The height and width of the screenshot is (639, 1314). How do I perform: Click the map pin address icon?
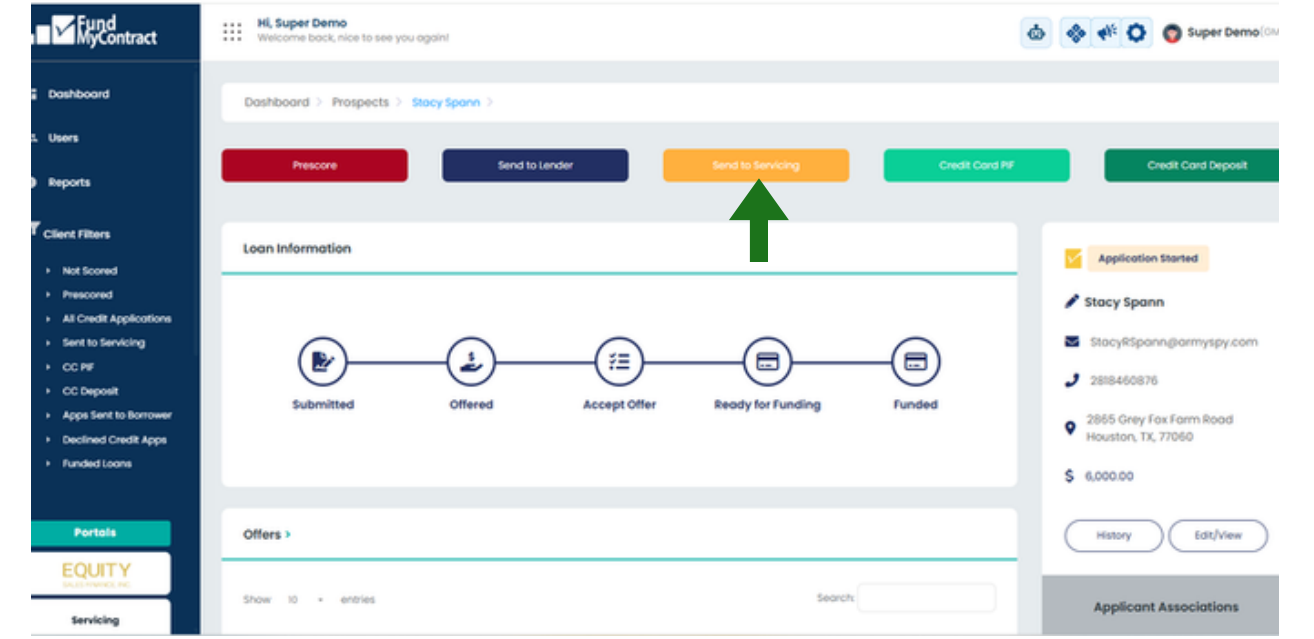[x=1071, y=428]
